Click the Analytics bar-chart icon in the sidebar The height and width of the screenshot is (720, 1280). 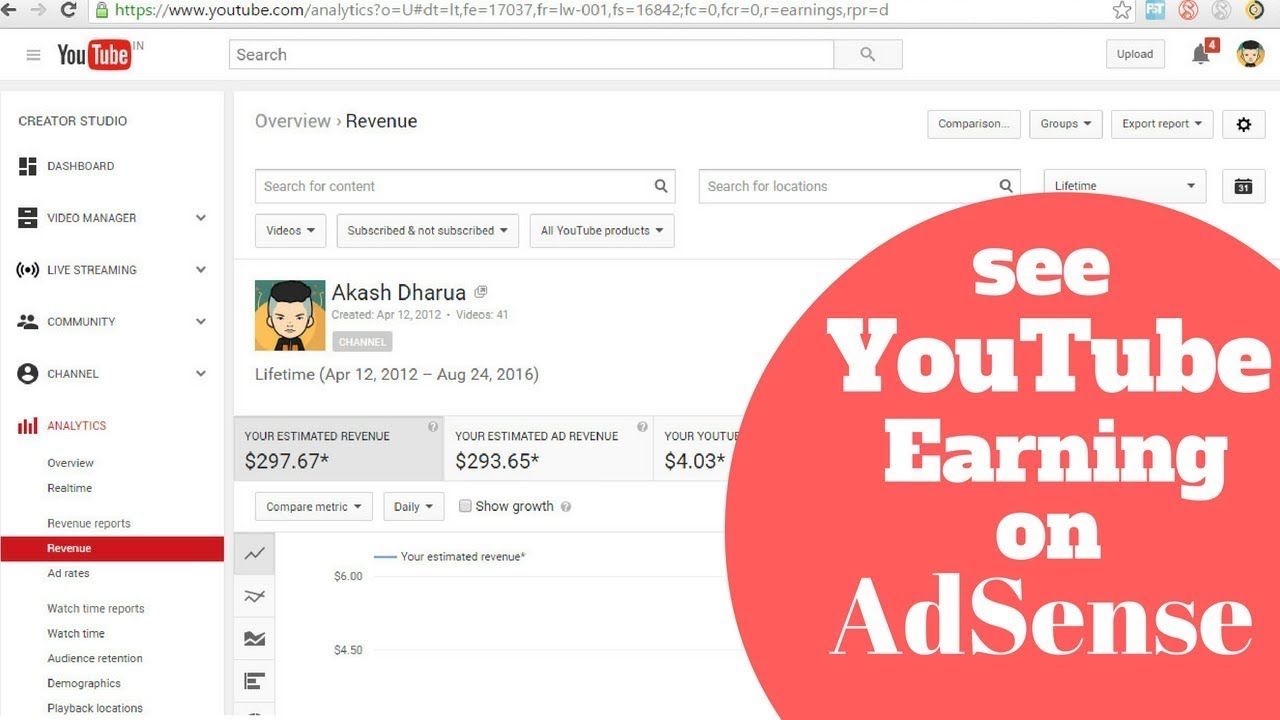click(28, 426)
